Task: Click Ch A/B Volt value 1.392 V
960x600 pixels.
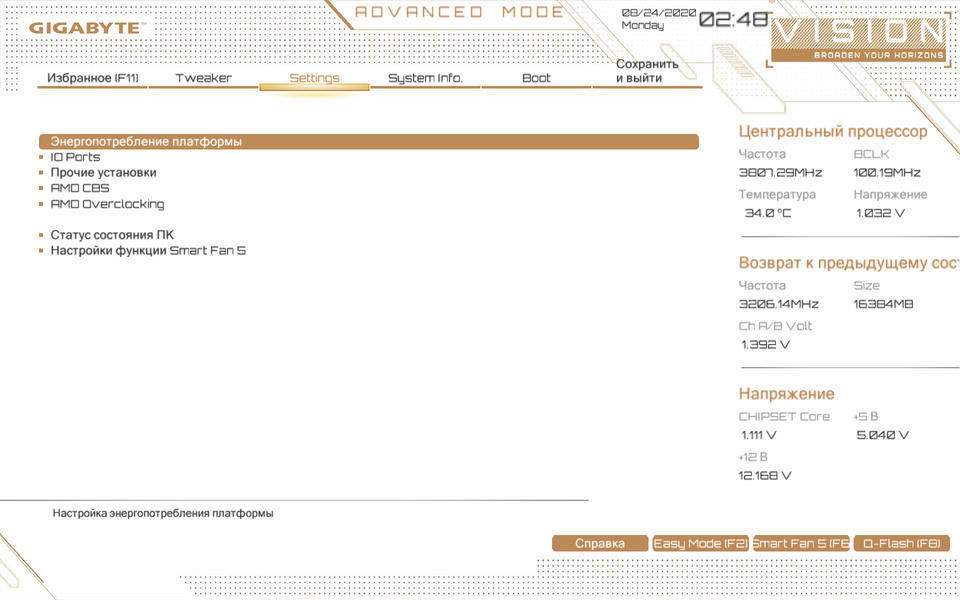Action: click(765, 345)
